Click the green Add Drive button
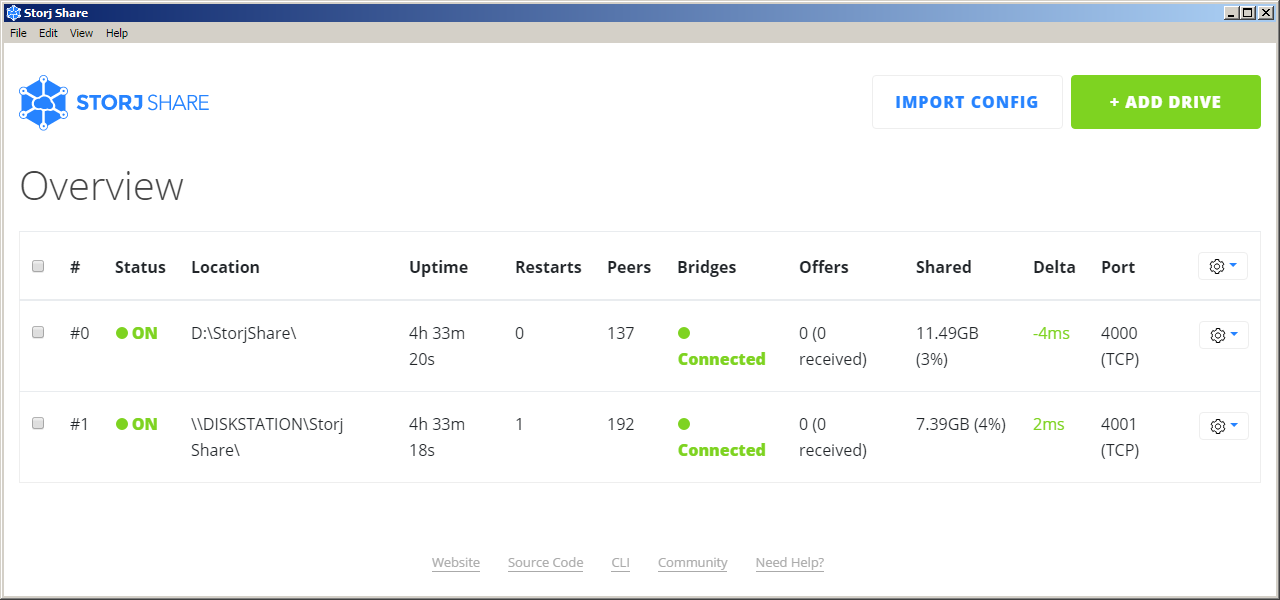The height and width of the screenshot is (600, 1280). pos(1165,102)
